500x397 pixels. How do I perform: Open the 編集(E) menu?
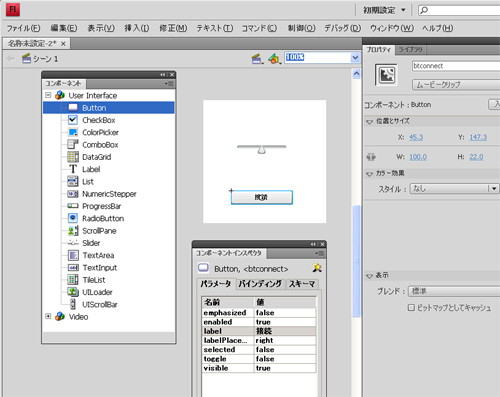64,28
